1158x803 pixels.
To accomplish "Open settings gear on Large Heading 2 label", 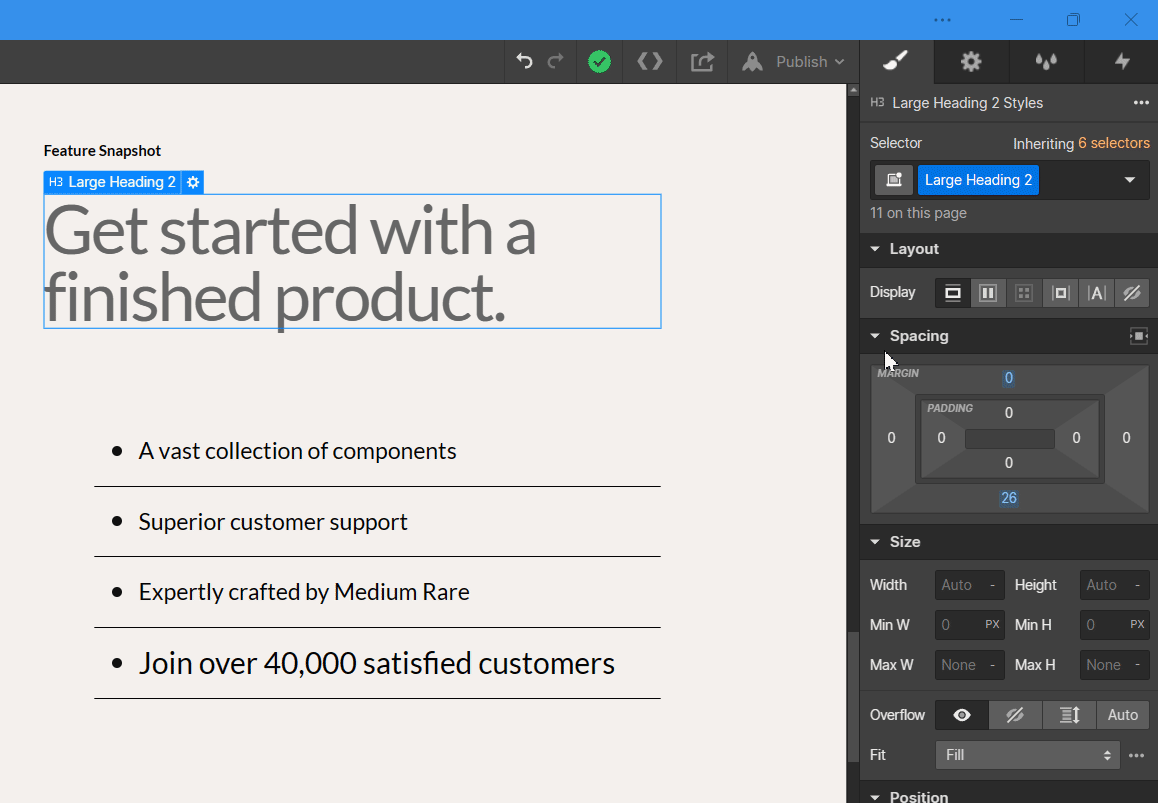I will pyautogui.click(x=193, y=182).
